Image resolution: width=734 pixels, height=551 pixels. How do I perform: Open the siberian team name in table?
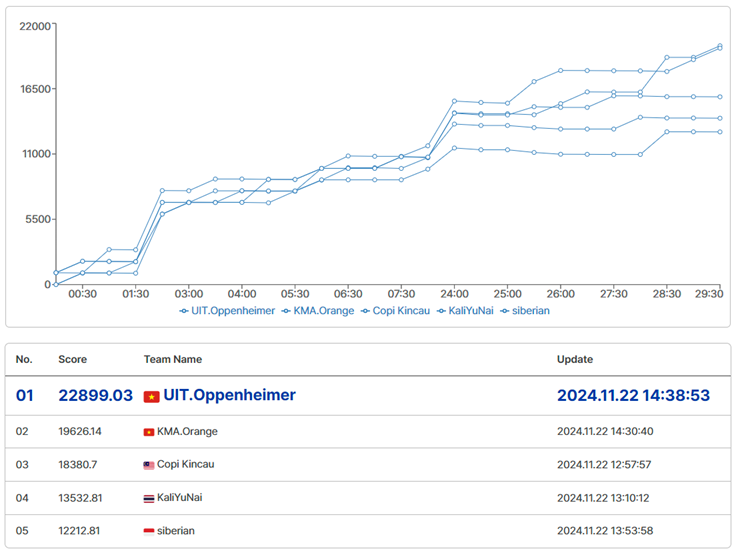176,531
